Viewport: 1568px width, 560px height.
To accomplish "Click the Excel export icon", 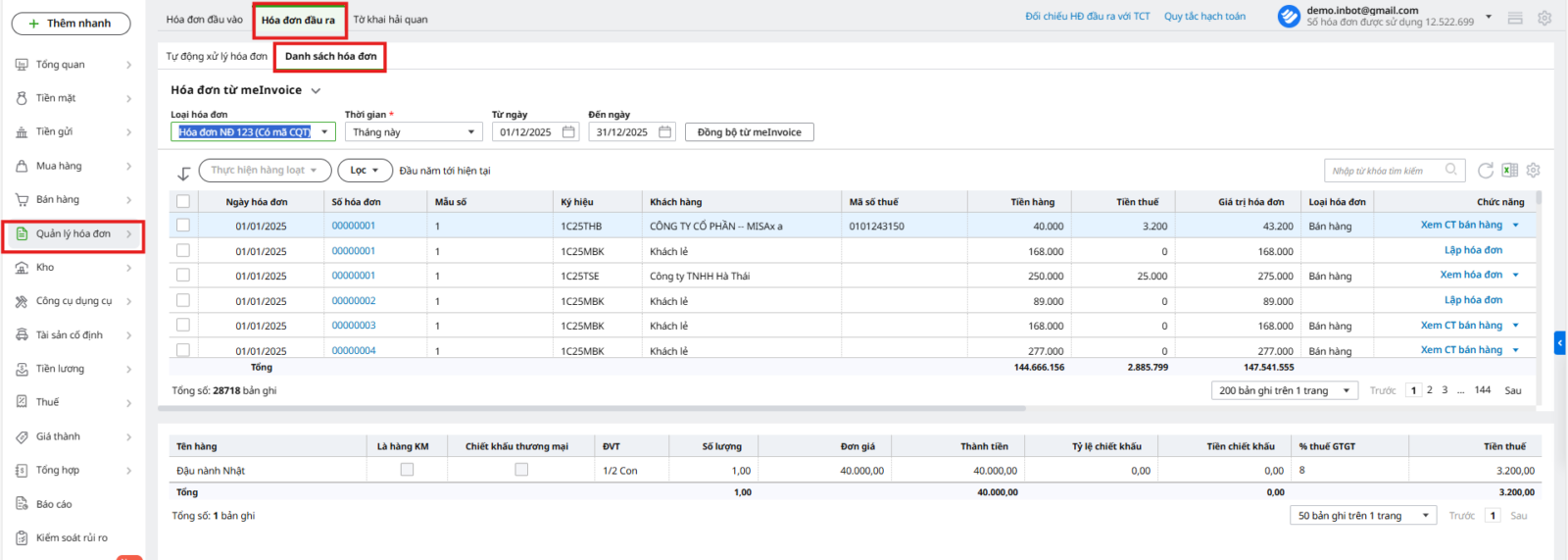I will pos(1509,171).
